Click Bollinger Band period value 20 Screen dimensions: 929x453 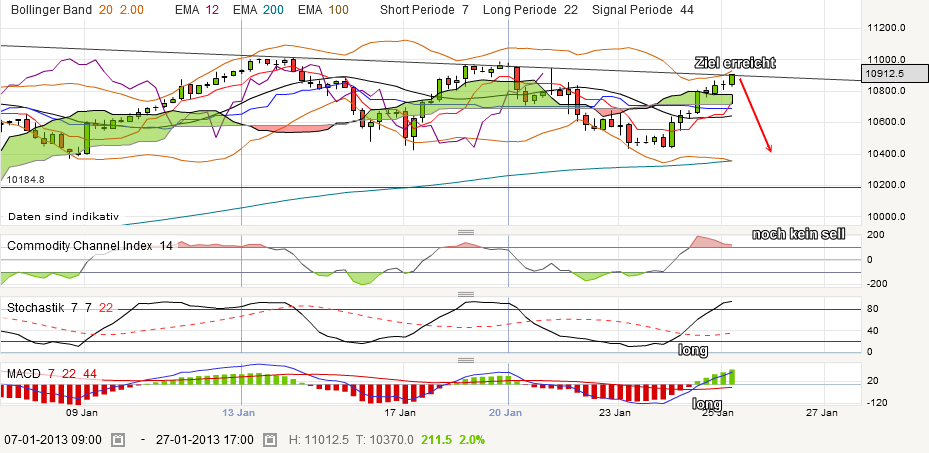pos(104,10)
